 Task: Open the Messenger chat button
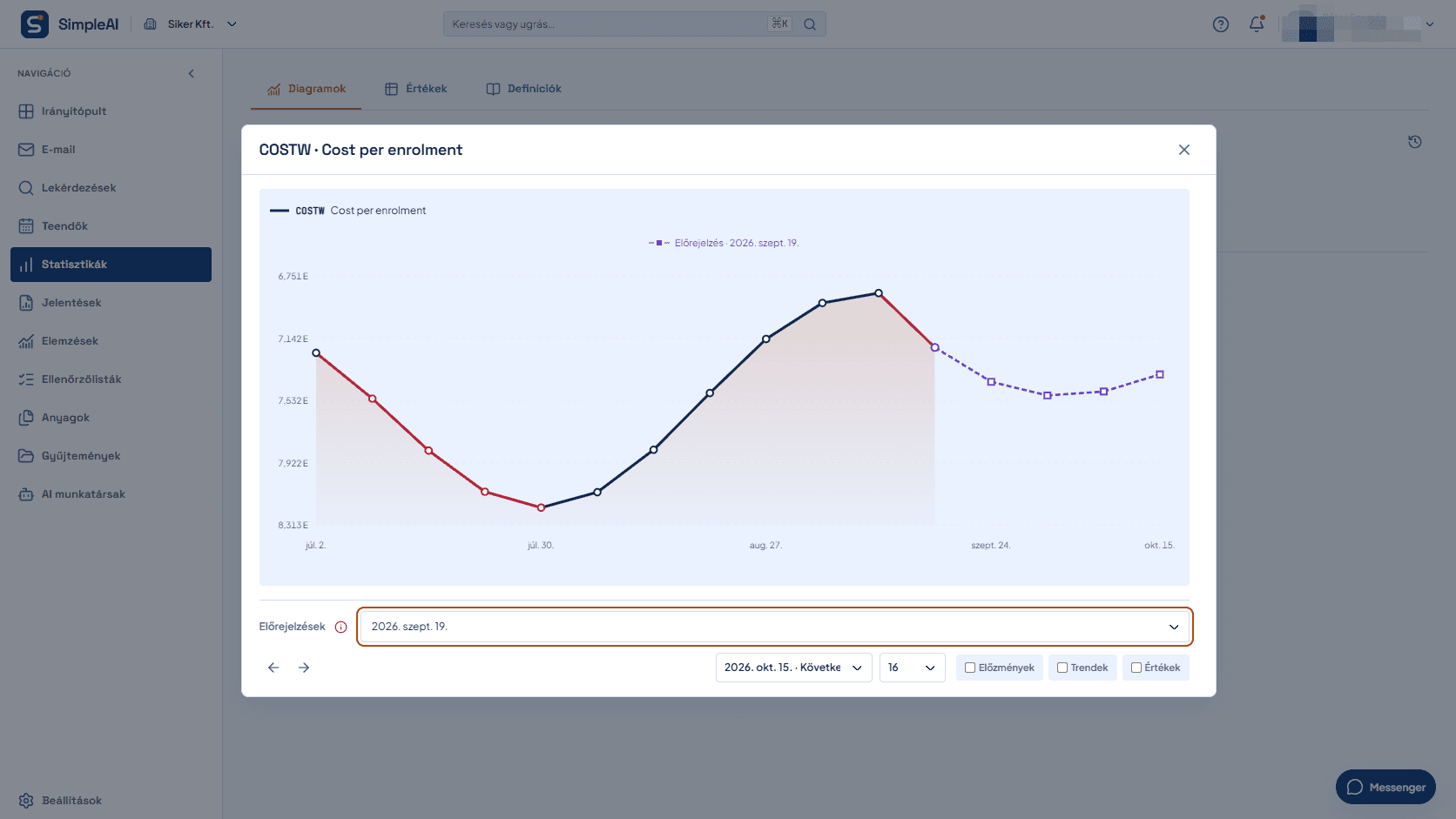[1385, 787]
